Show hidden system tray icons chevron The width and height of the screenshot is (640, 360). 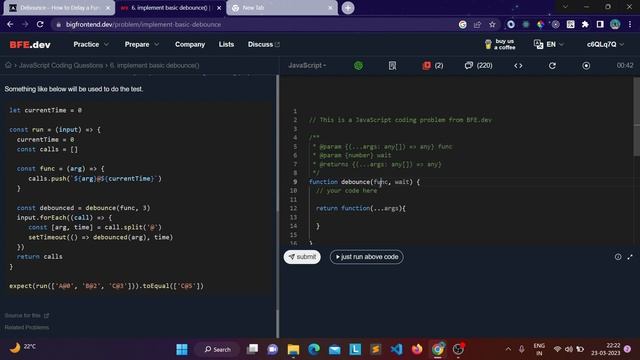click(x=508, y=349)
